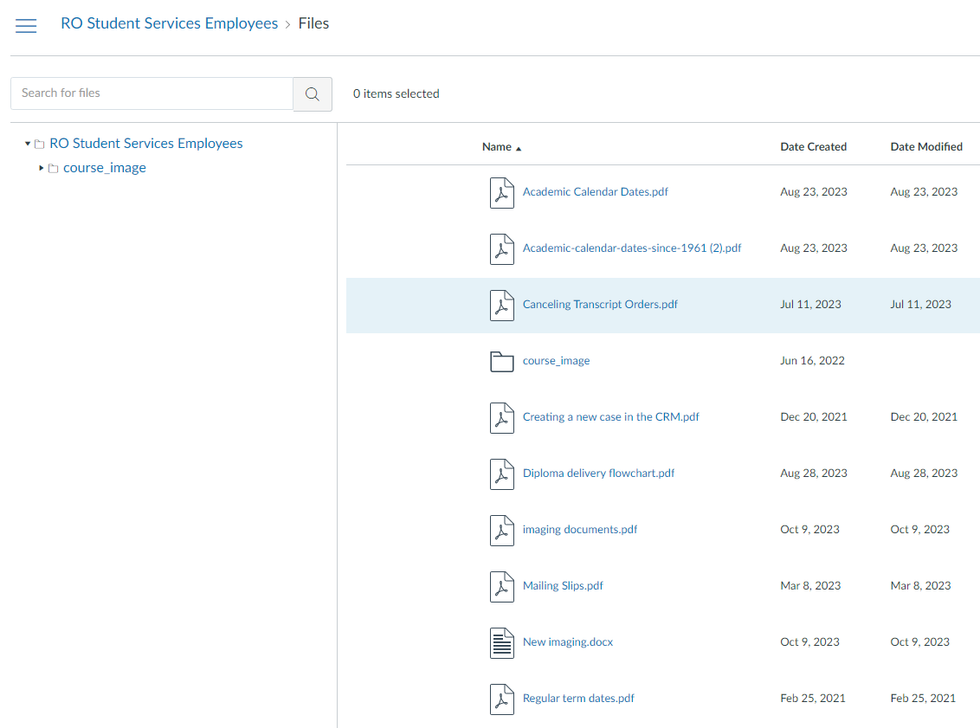The image size is (980, 728).
Task: Click Jun 16, 2022 created date of course_image
Action: click(x=812, y=361)
